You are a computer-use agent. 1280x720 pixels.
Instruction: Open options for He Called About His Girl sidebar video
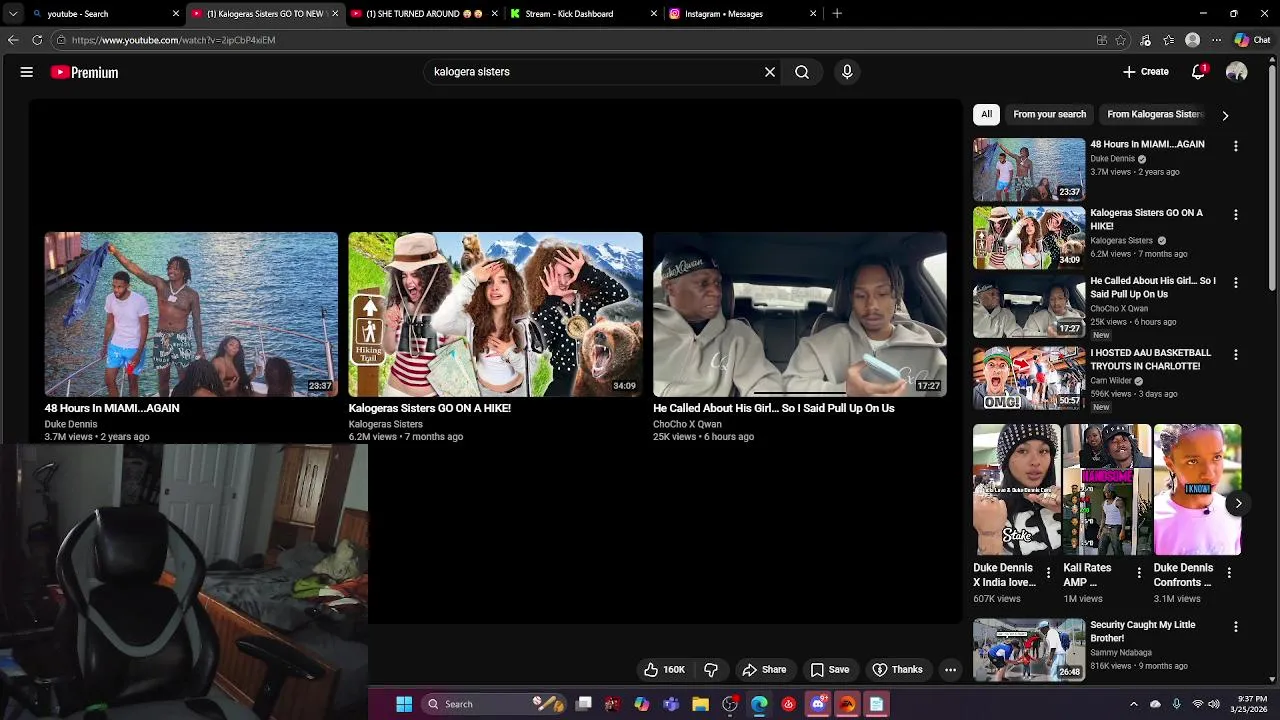[x=1236, y=283]
